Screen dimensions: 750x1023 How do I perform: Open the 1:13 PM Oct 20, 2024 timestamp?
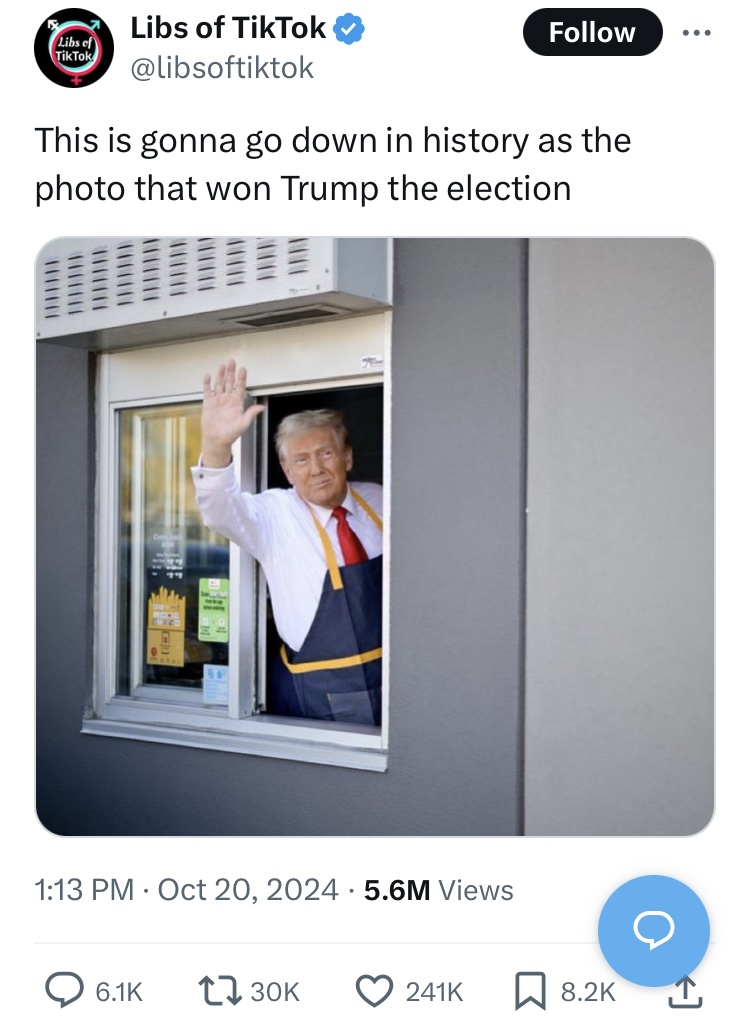(187, 890)
